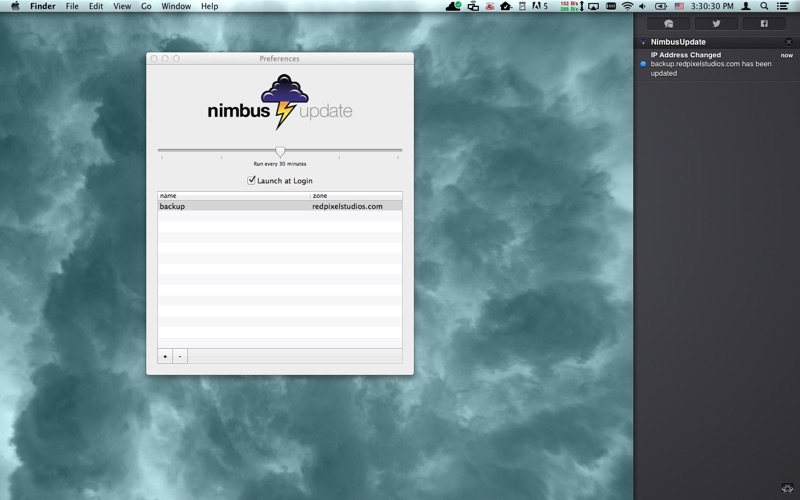Click the memory chip menu bar icon
800x500 pixels.
pos(611,6)
